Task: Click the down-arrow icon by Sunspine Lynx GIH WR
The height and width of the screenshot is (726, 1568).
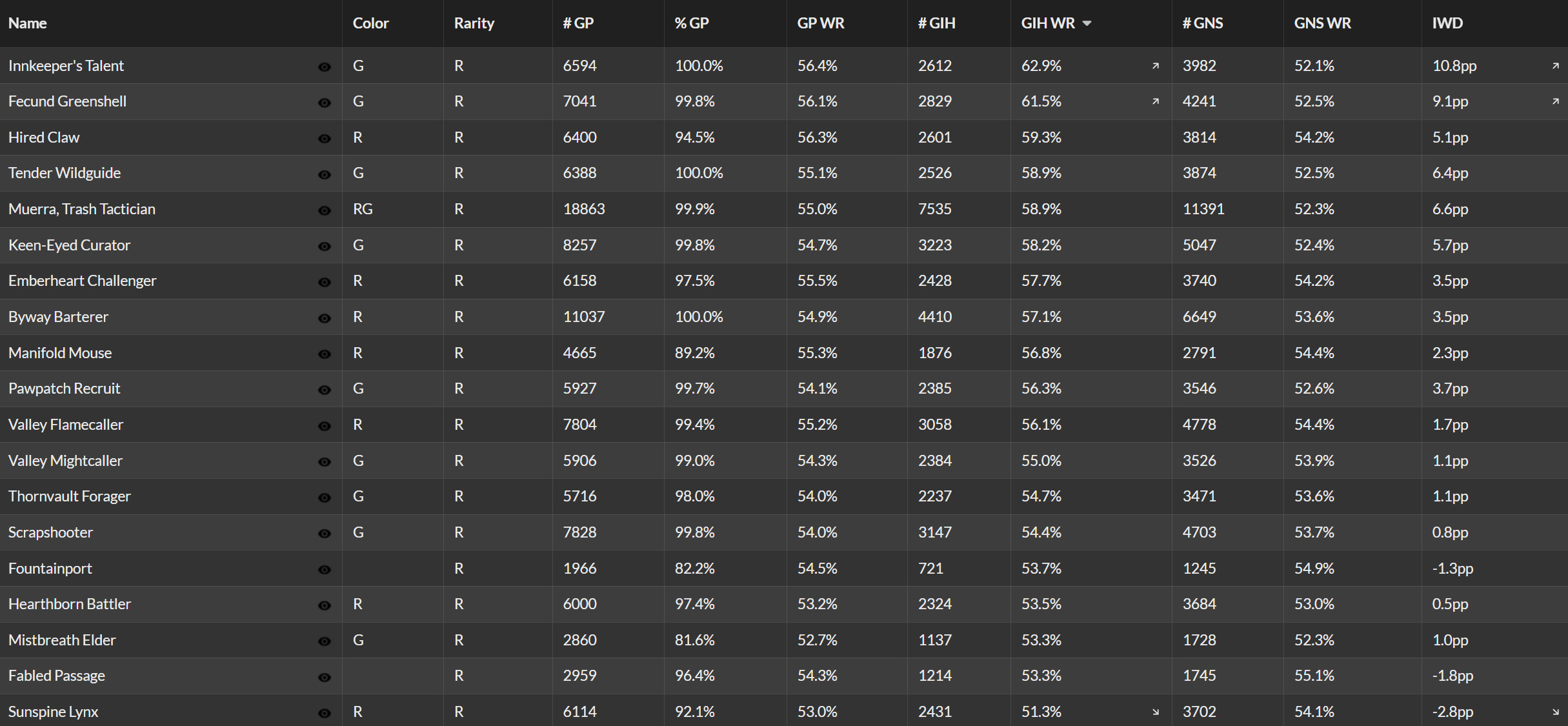Action: click(1156, 712)
